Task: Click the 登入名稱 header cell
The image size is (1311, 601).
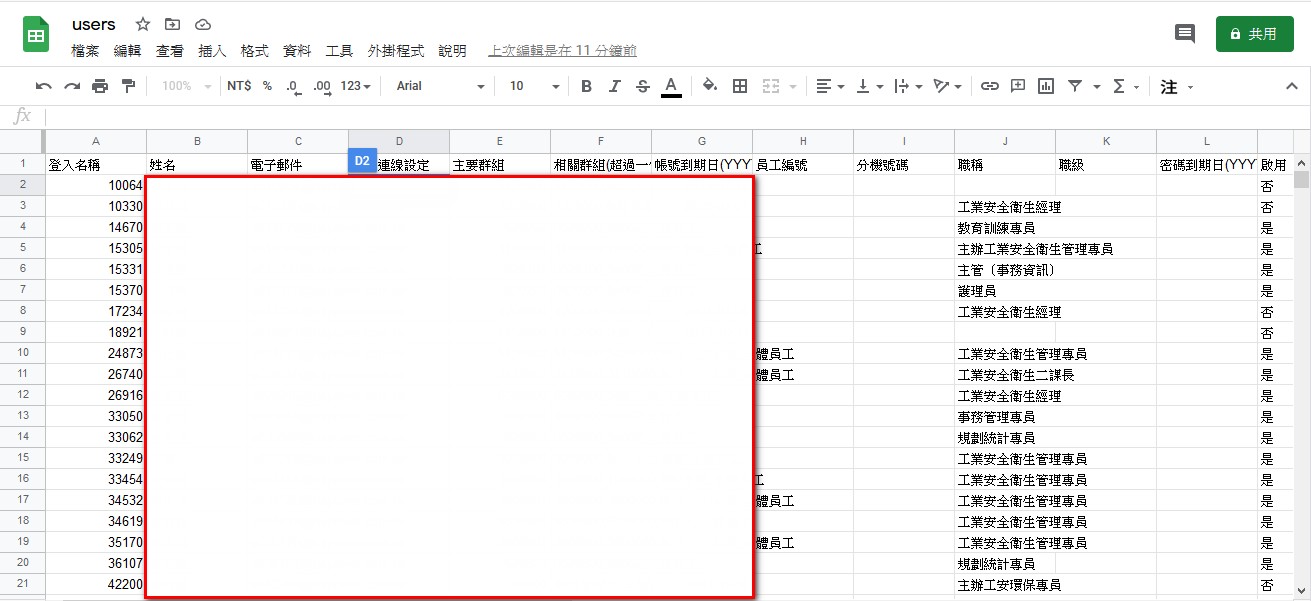Action: coord(96,164)
